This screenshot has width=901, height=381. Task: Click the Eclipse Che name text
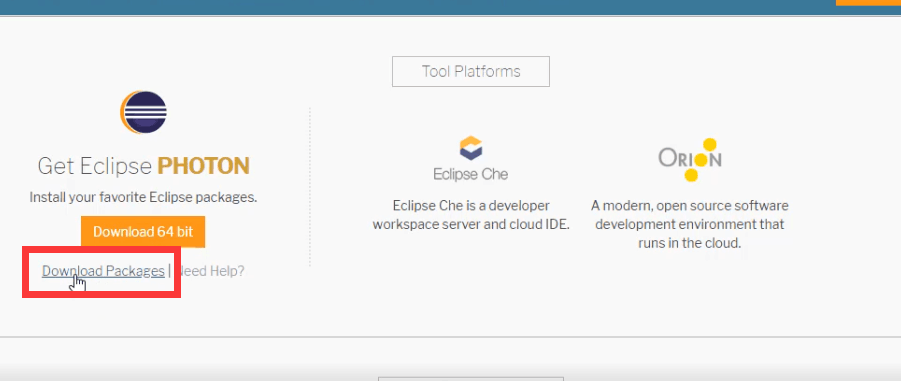[471, 174]
